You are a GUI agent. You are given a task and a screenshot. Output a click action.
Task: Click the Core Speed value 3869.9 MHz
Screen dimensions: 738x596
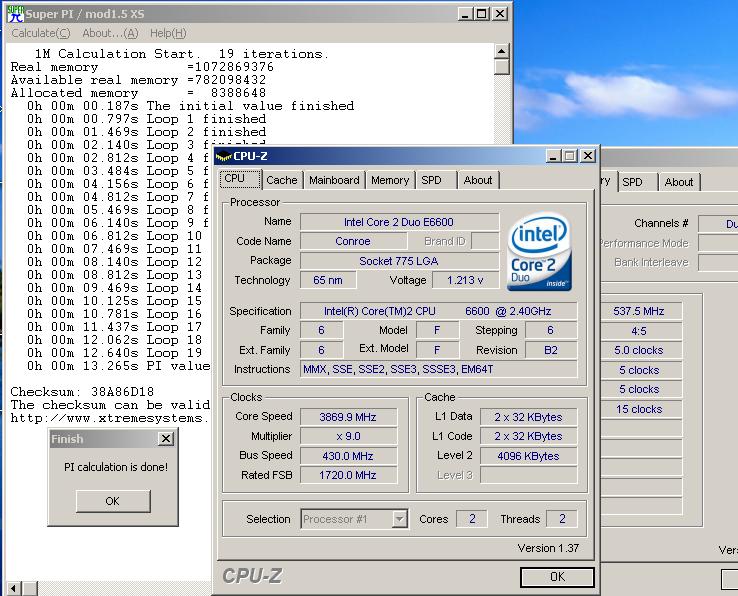(x=348, y=417)
